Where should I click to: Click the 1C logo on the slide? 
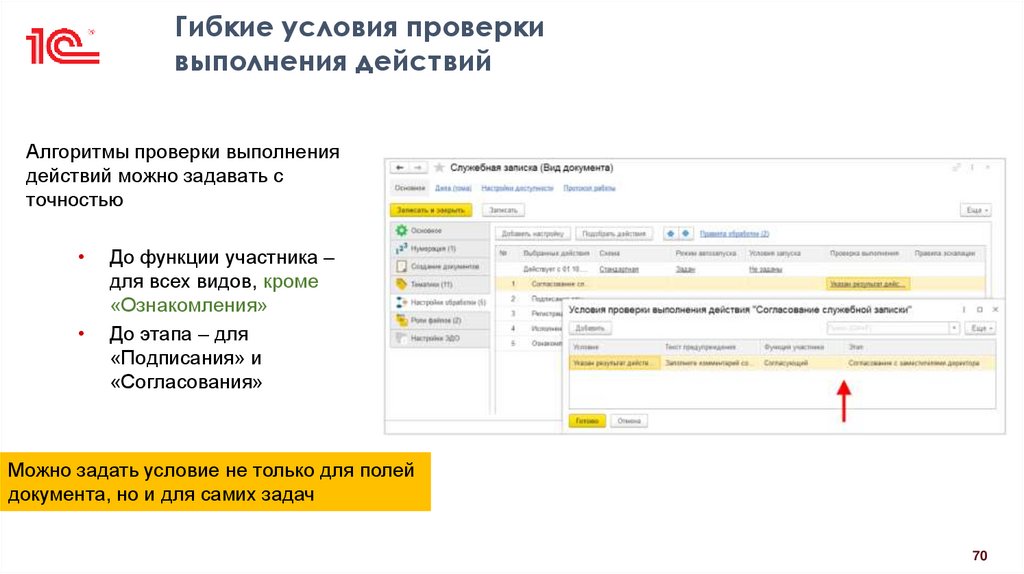(x=62, y=46)
